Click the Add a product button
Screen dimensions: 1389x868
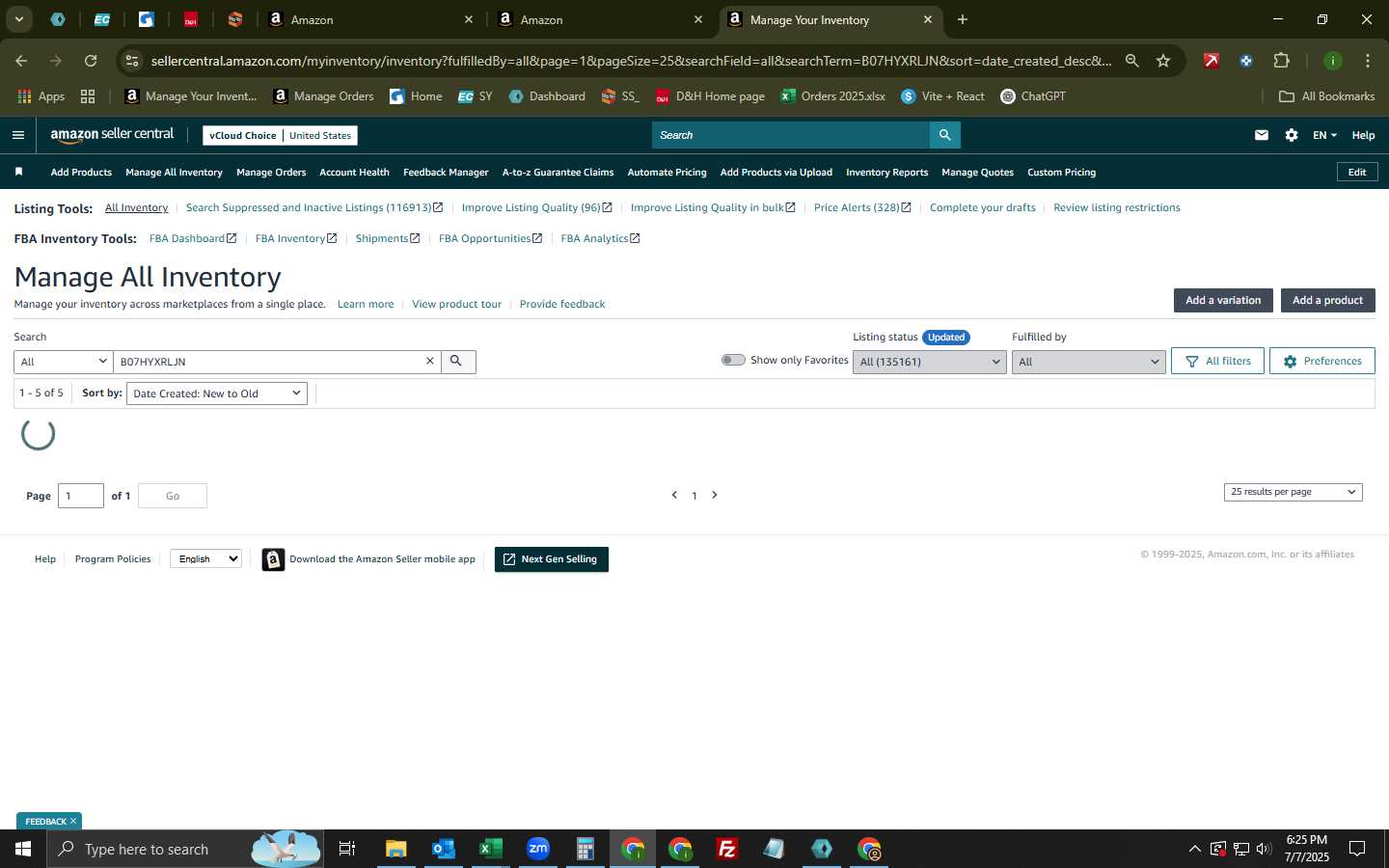tap(1327, 300)
